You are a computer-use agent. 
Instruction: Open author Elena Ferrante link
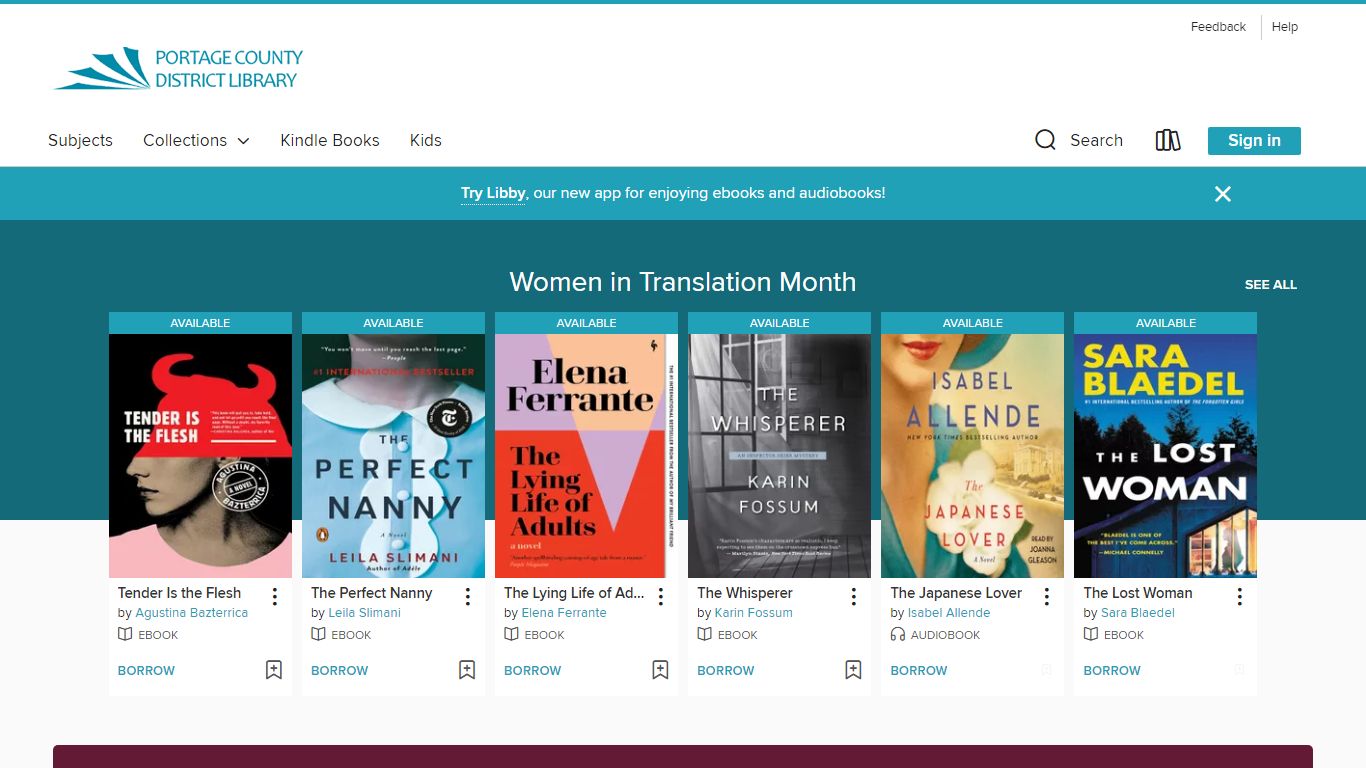click(x=564, y=613)
